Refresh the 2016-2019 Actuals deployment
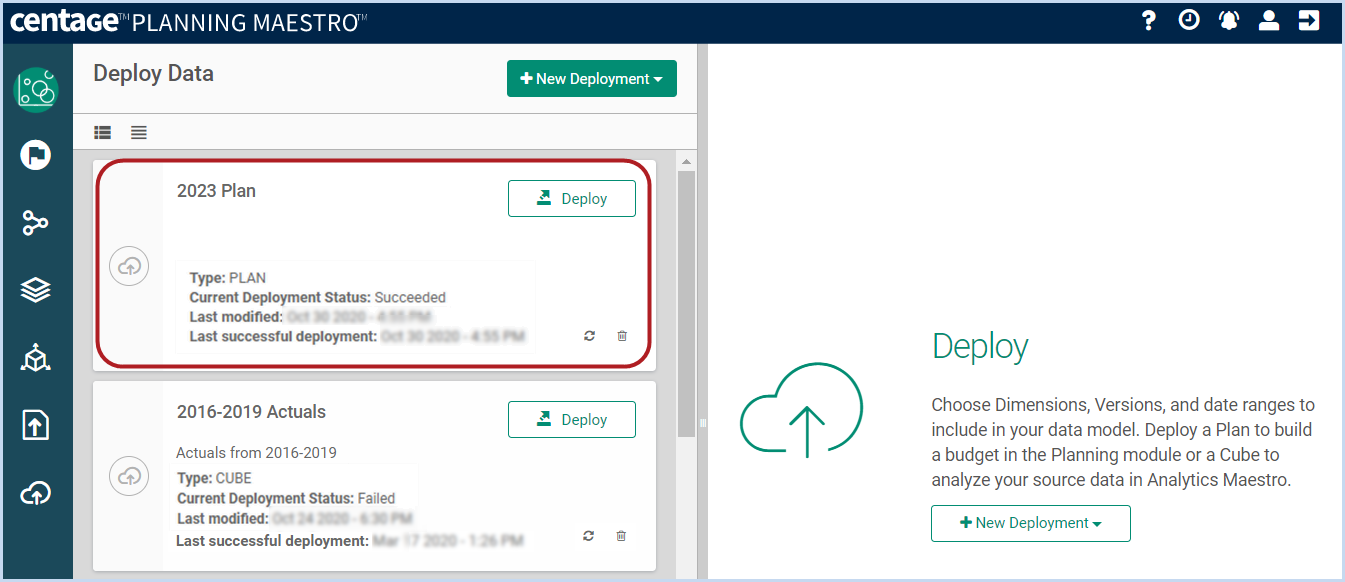Image resolution: width=1345 pixels, height=582 pixels. [589, 536]
